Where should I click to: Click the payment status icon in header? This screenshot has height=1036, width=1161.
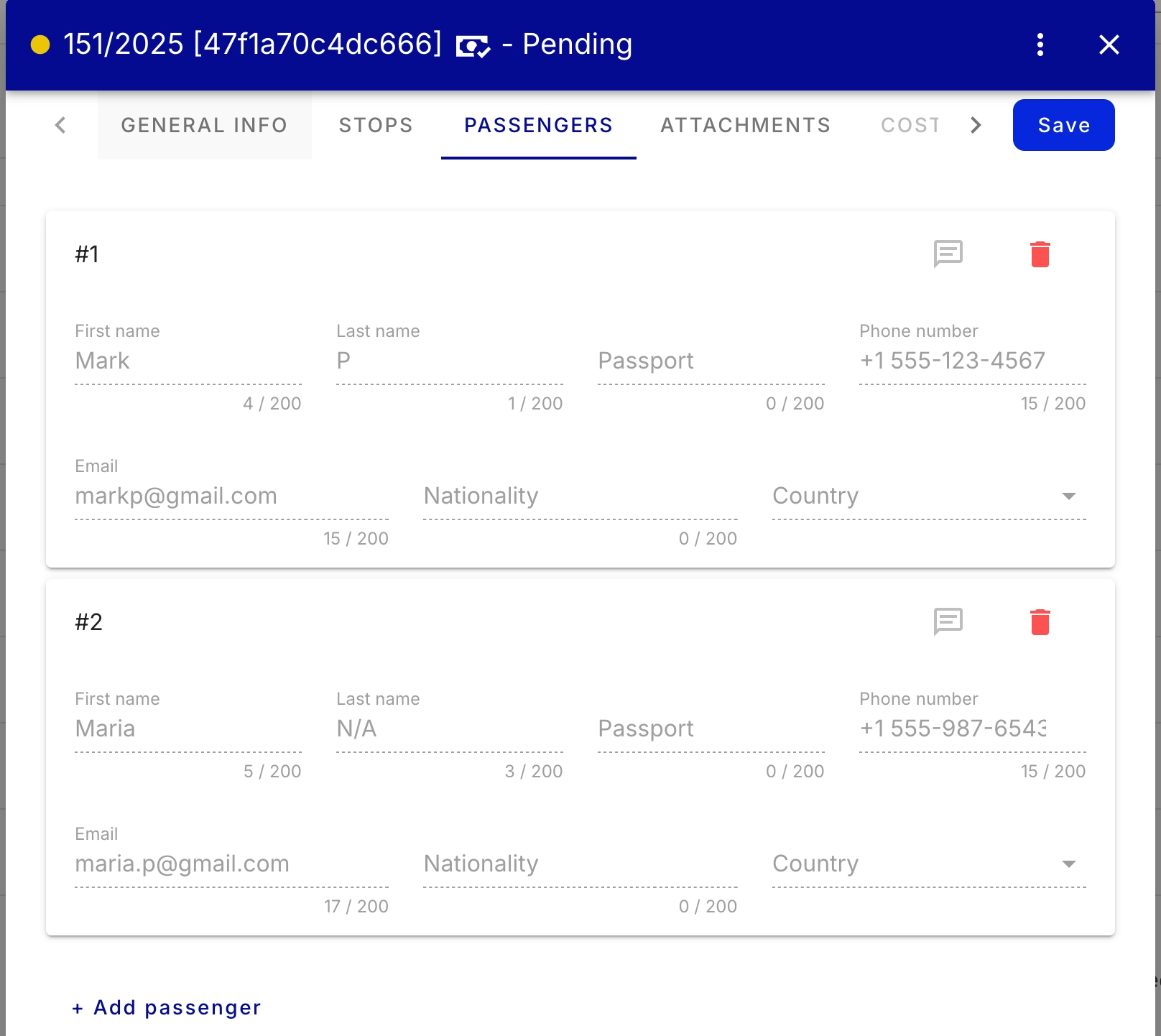473,46
